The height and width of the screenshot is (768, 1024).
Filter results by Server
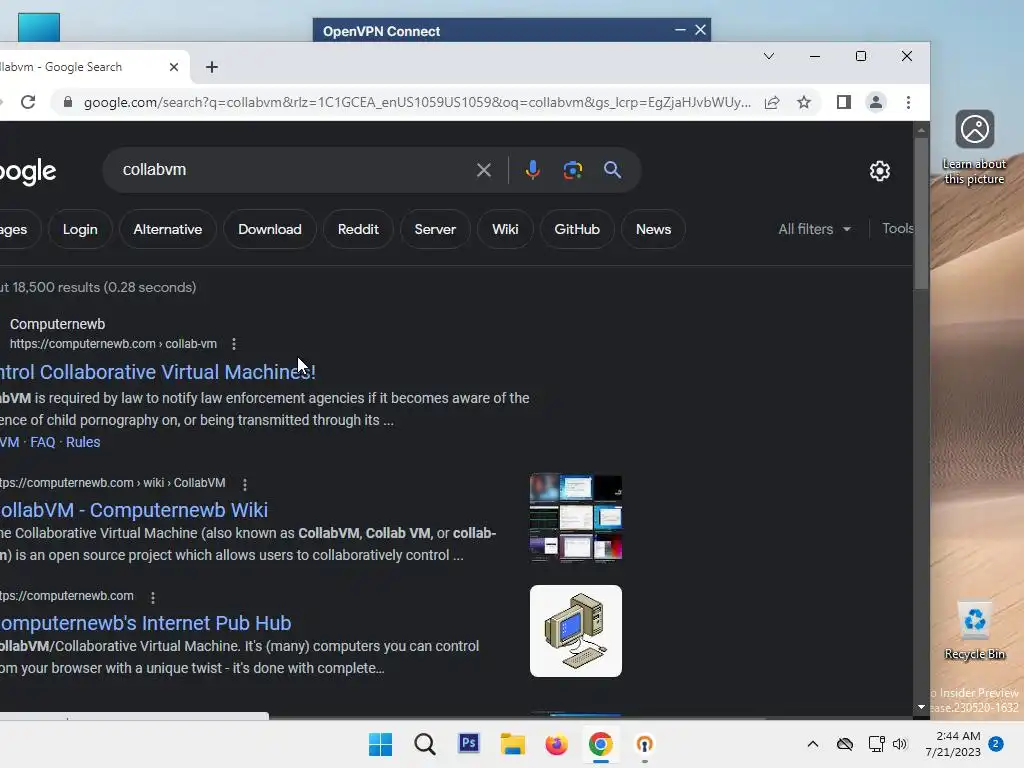click(x=435, y=229)
